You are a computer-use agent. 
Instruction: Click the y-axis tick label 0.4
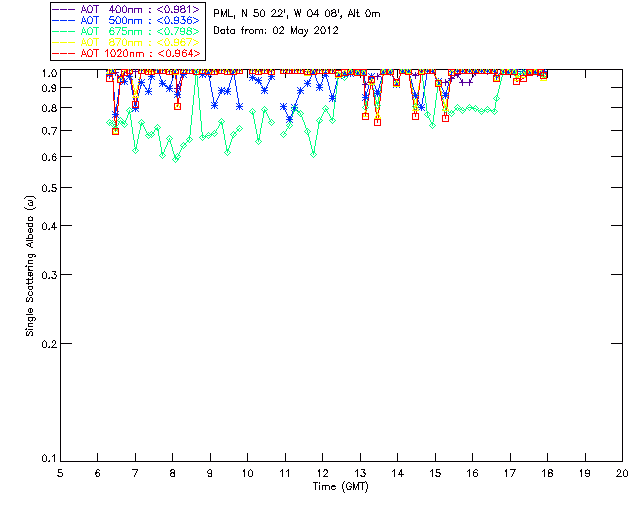47,226
